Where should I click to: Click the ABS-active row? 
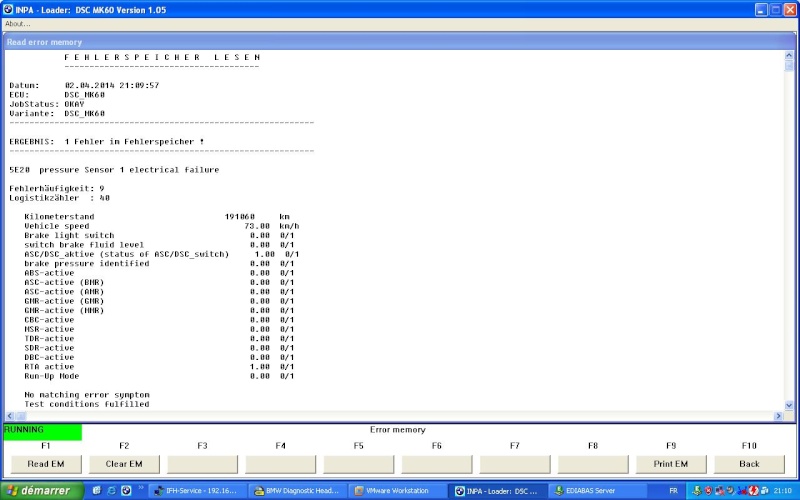click(x=159, y=272)
